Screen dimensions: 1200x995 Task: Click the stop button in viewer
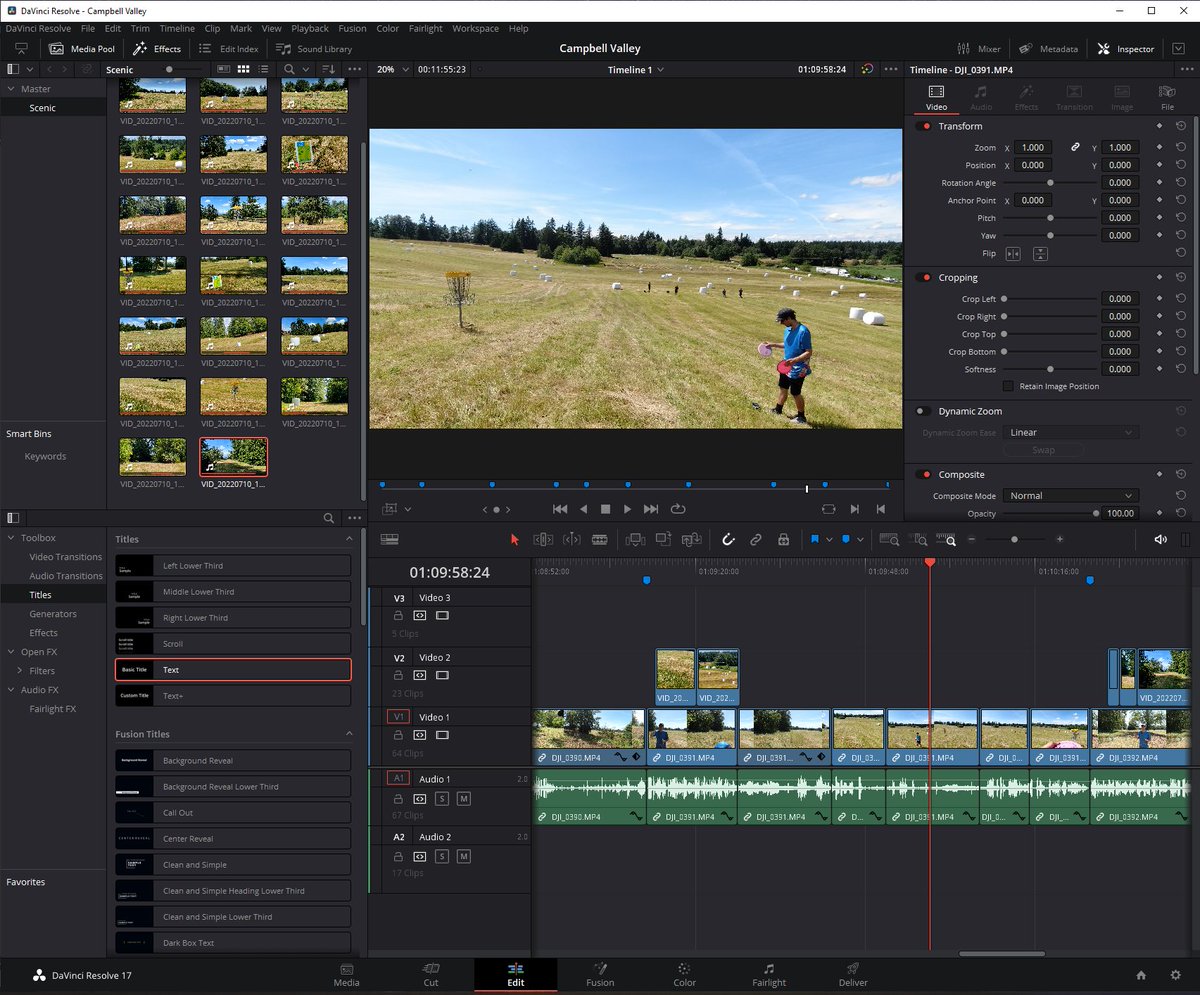tap(605, 509)
